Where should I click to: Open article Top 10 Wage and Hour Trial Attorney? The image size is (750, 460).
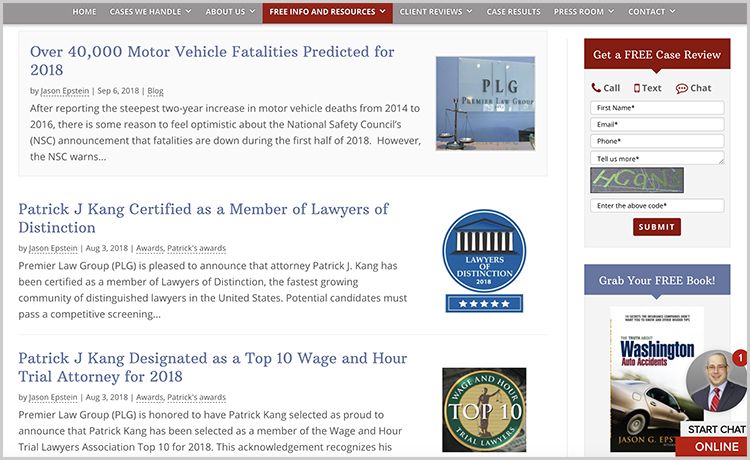pyautogui.click(x=212, y=367)
